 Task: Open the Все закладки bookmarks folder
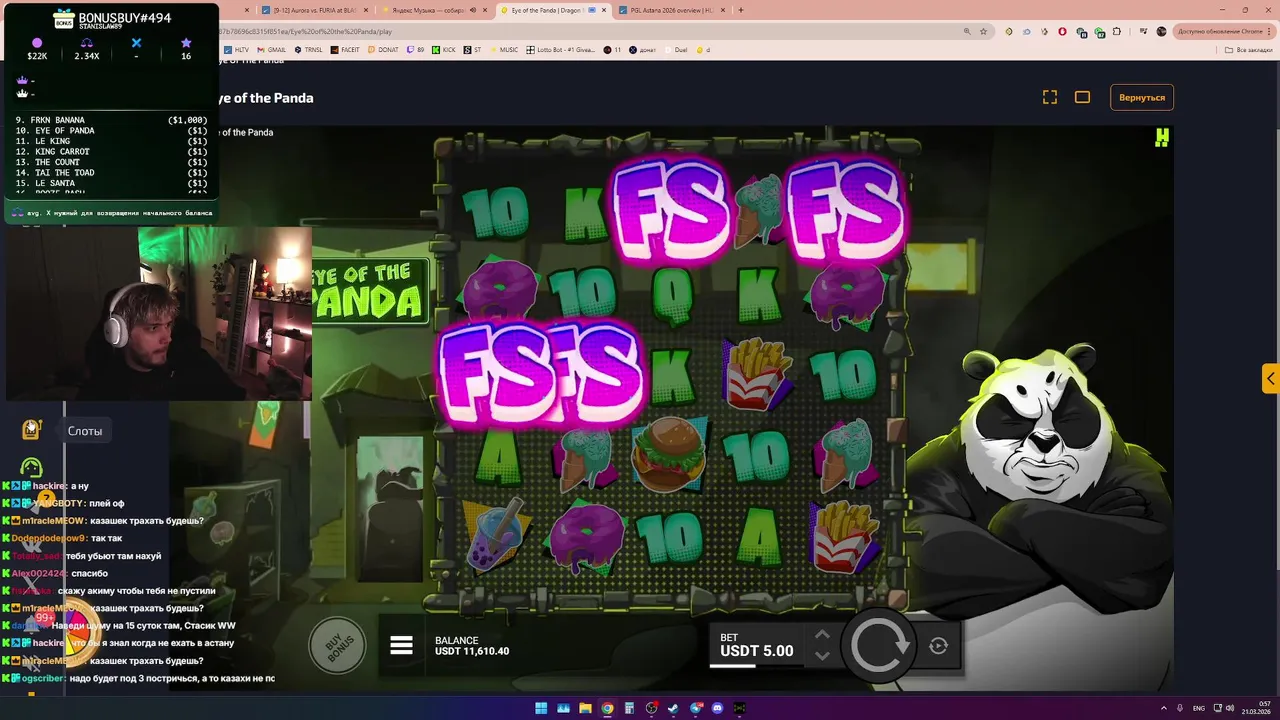click(1249, 49)
